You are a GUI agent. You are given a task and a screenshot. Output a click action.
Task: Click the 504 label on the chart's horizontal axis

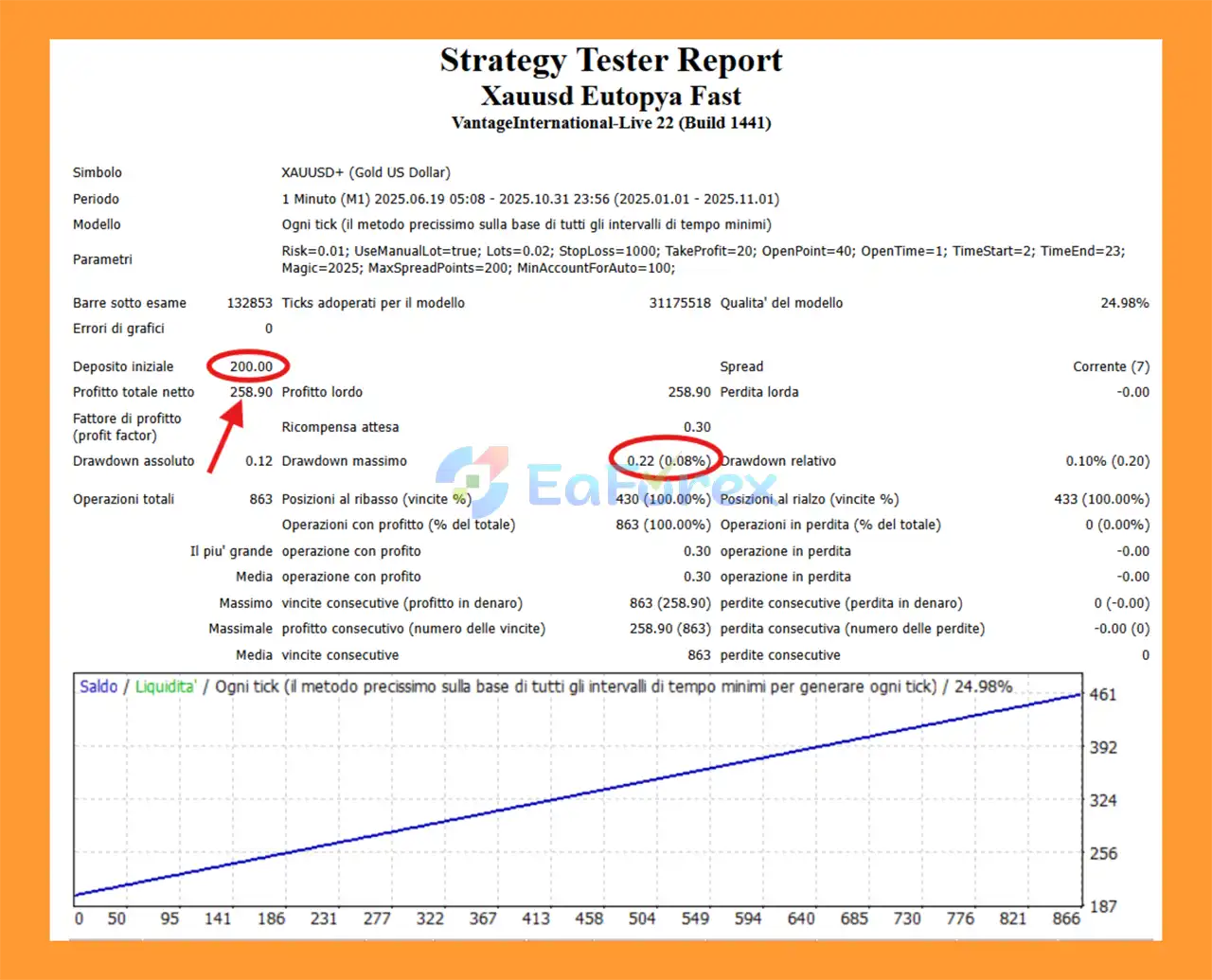(x=642, y=918)
